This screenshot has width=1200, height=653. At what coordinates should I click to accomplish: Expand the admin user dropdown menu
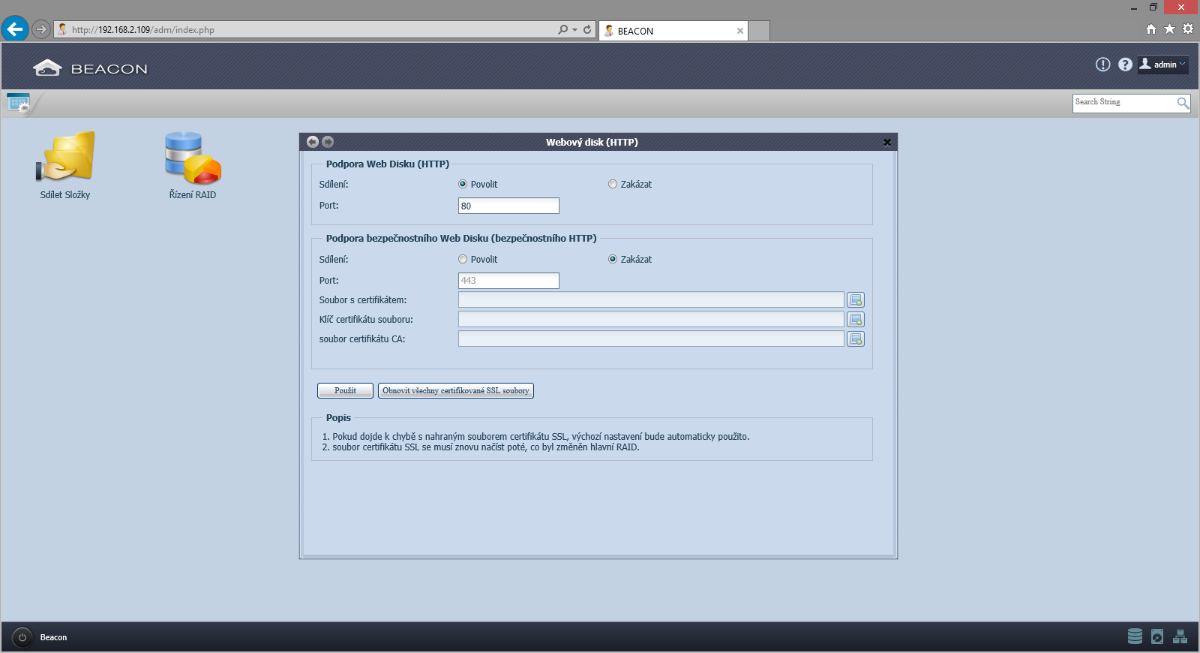pos(1163,65)
